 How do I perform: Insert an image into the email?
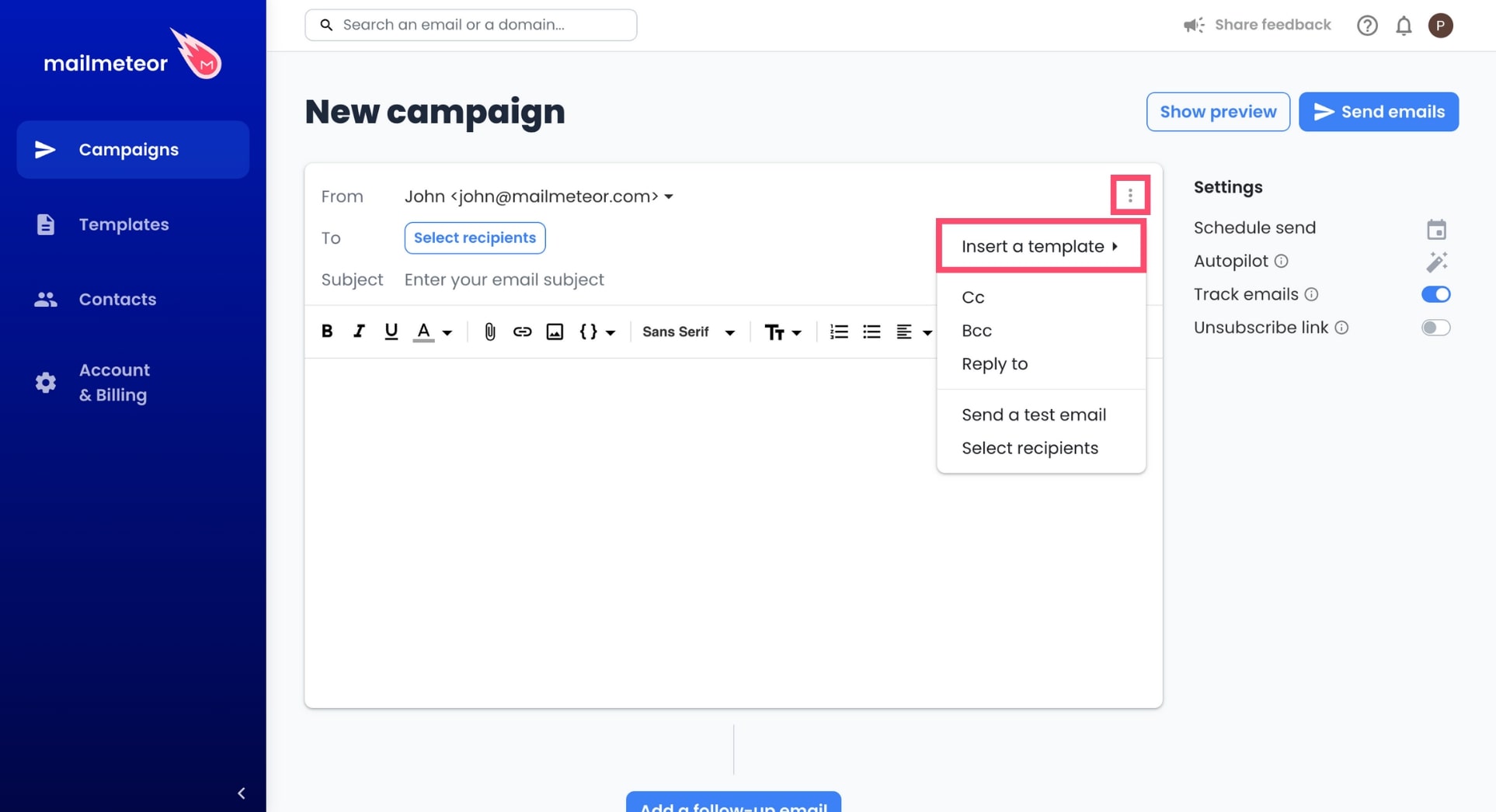[x=555, y=331]
